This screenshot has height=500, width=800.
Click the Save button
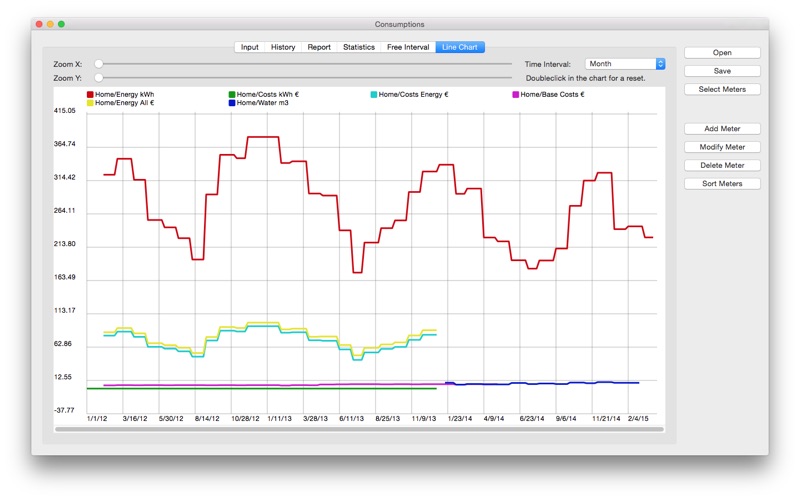click(x=722, y=71)
